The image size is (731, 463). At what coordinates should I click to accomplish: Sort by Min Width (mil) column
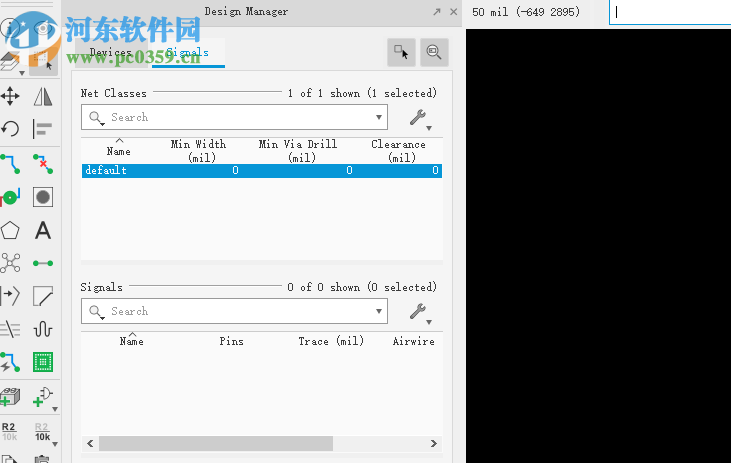(x=198, y=151)
